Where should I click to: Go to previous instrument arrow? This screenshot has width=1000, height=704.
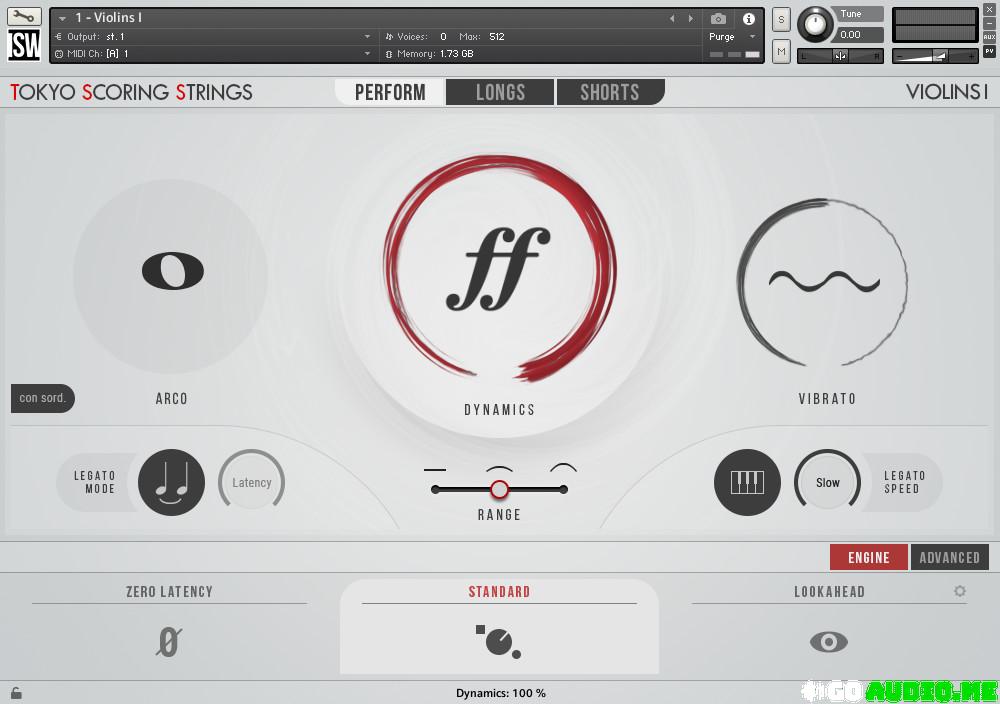pos(672,18)
